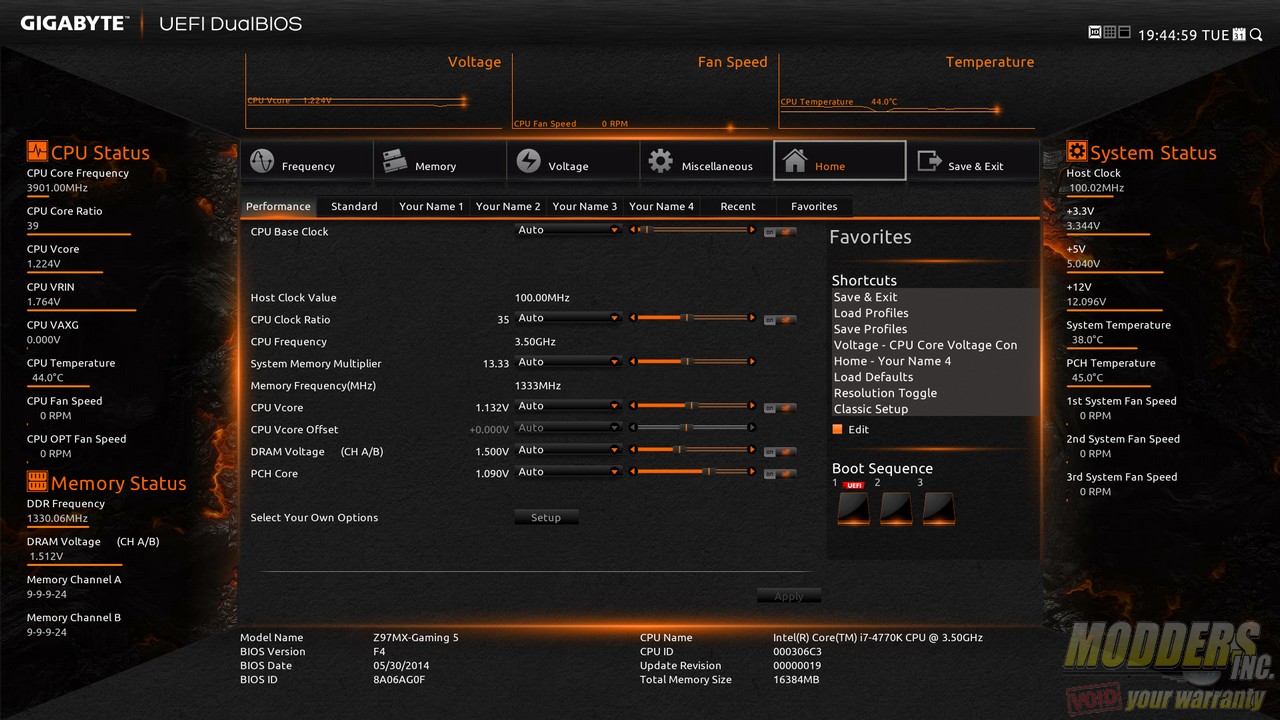Open the Frequency section with the gauge icon
This screenshot has width=1280, height=720.
coord(306,161)
